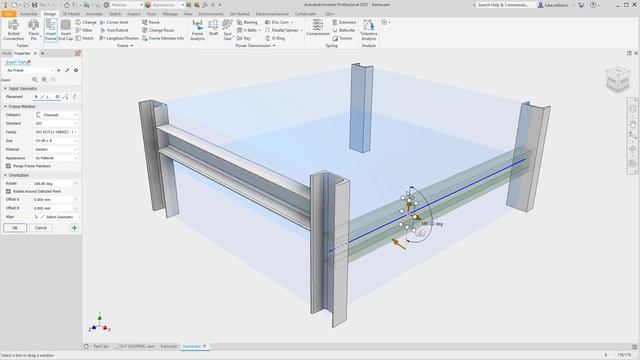Open the Assemble ribbon tab
Image resolution: width=640 pixels, height=360 pixels.
(x=29, y=14)
